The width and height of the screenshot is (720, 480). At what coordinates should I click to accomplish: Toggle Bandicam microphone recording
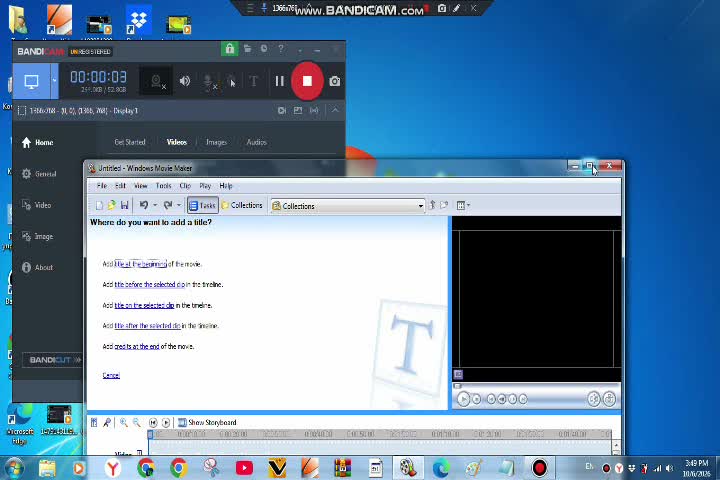pyautogui.click(x=209, y=82)
